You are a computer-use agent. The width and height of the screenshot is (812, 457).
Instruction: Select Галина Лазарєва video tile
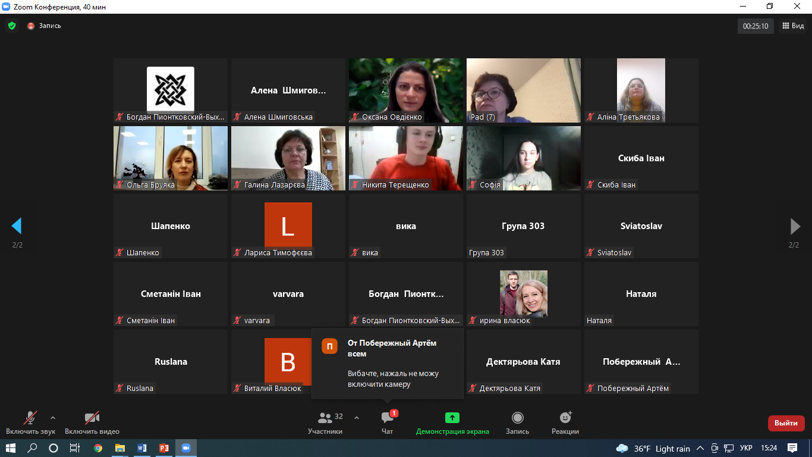288,158
